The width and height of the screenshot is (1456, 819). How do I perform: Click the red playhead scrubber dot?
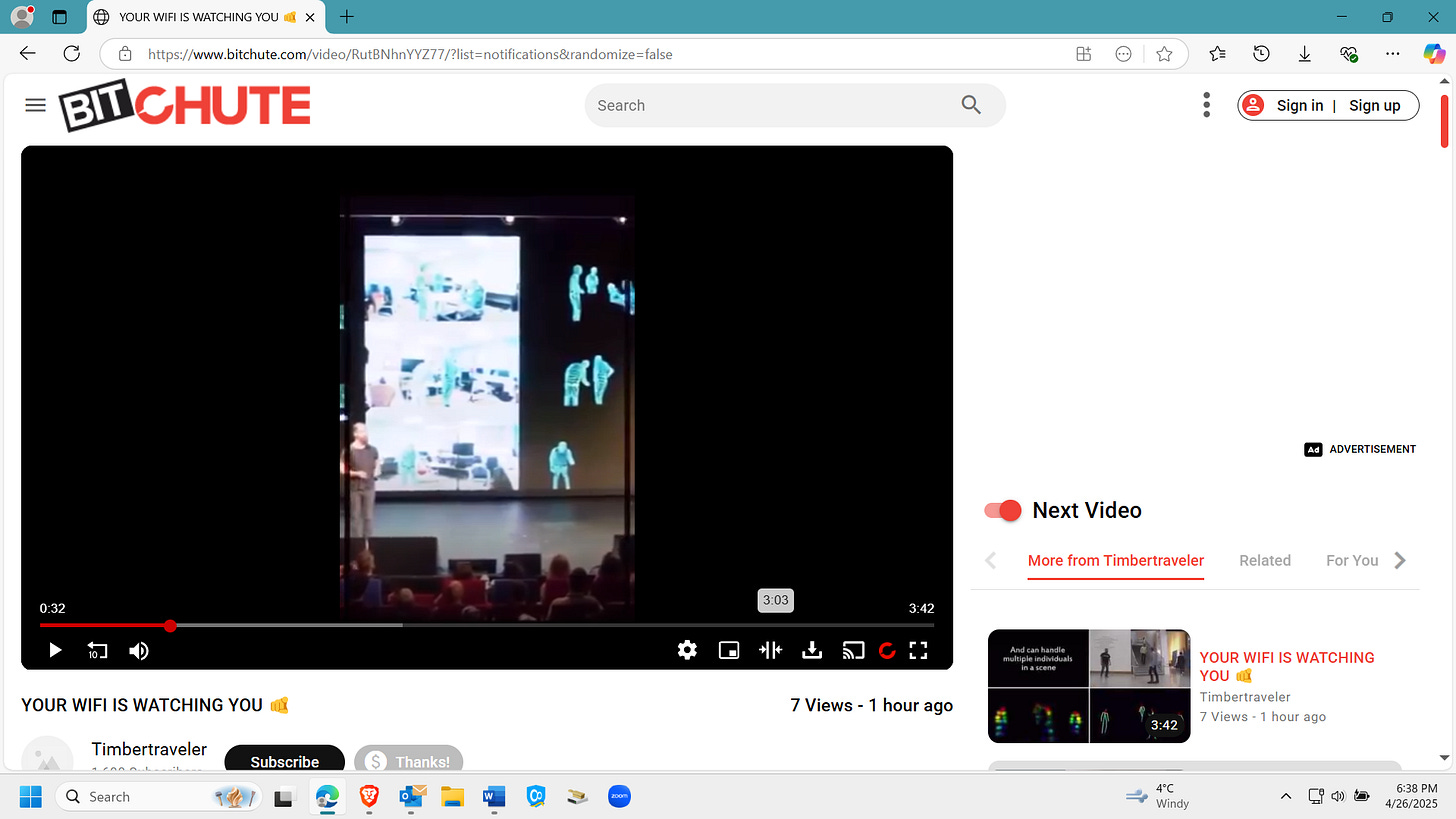point(170,626)
